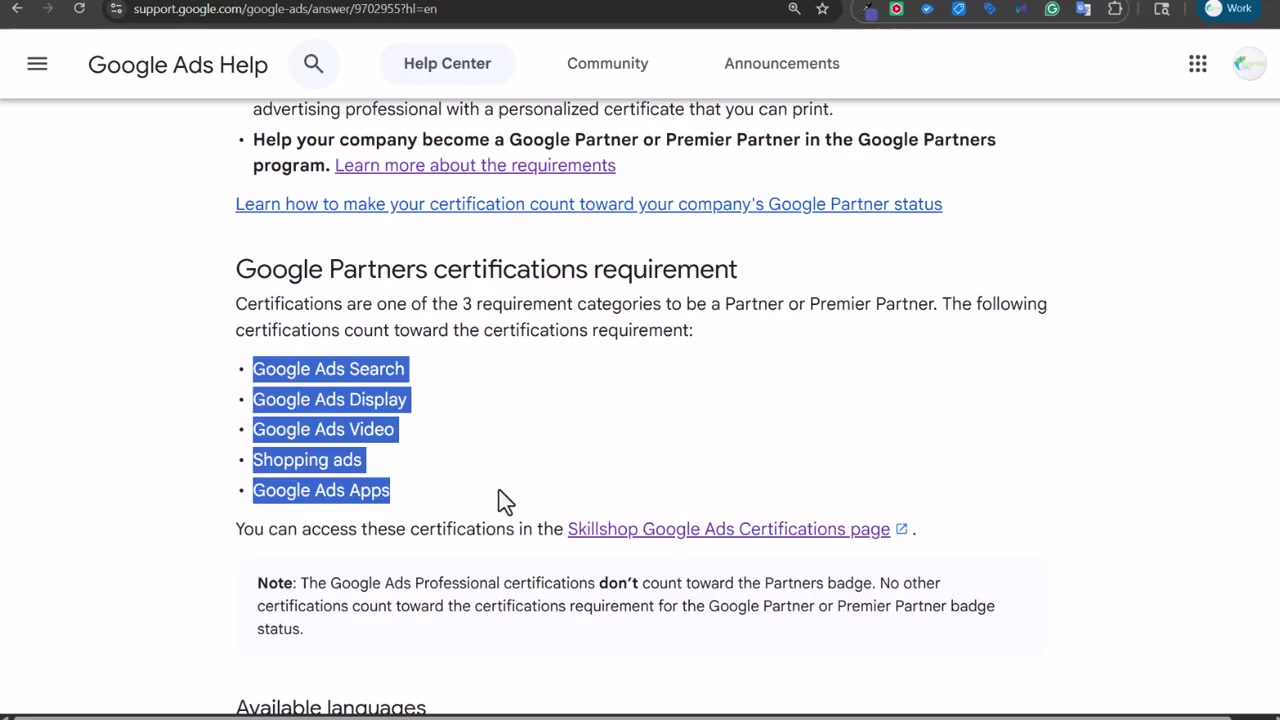Click the 'Available languages' heading
Image resolution: width=1280 pixels, height=720 pixels.
click(331, 707)
